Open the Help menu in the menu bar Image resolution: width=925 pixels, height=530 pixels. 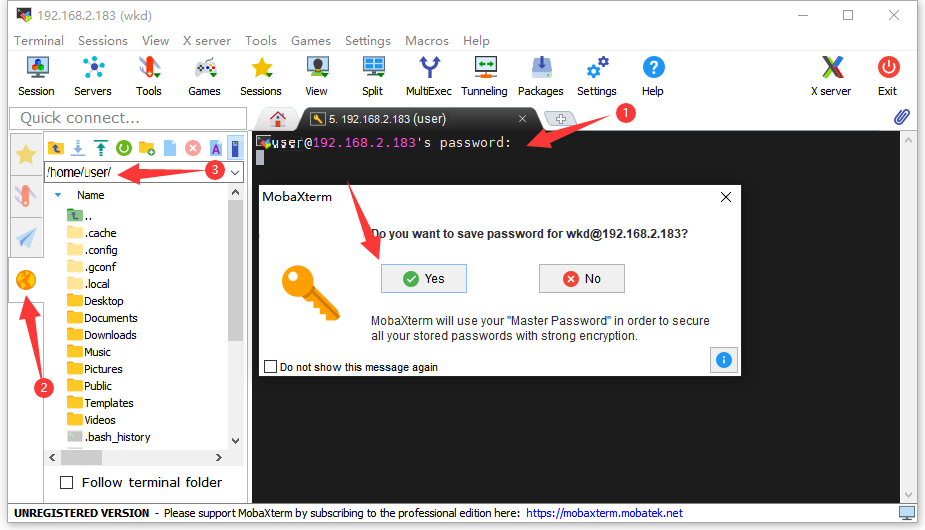(x=476, y=41)
